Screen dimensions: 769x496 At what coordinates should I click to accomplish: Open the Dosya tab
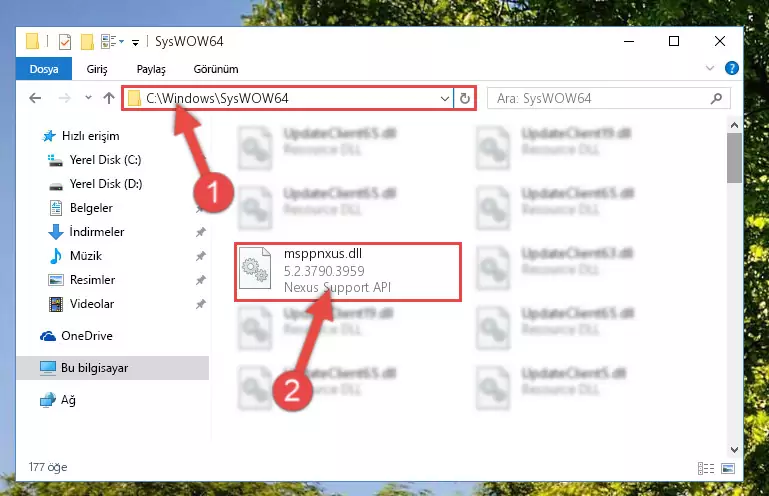pos(44,69)
